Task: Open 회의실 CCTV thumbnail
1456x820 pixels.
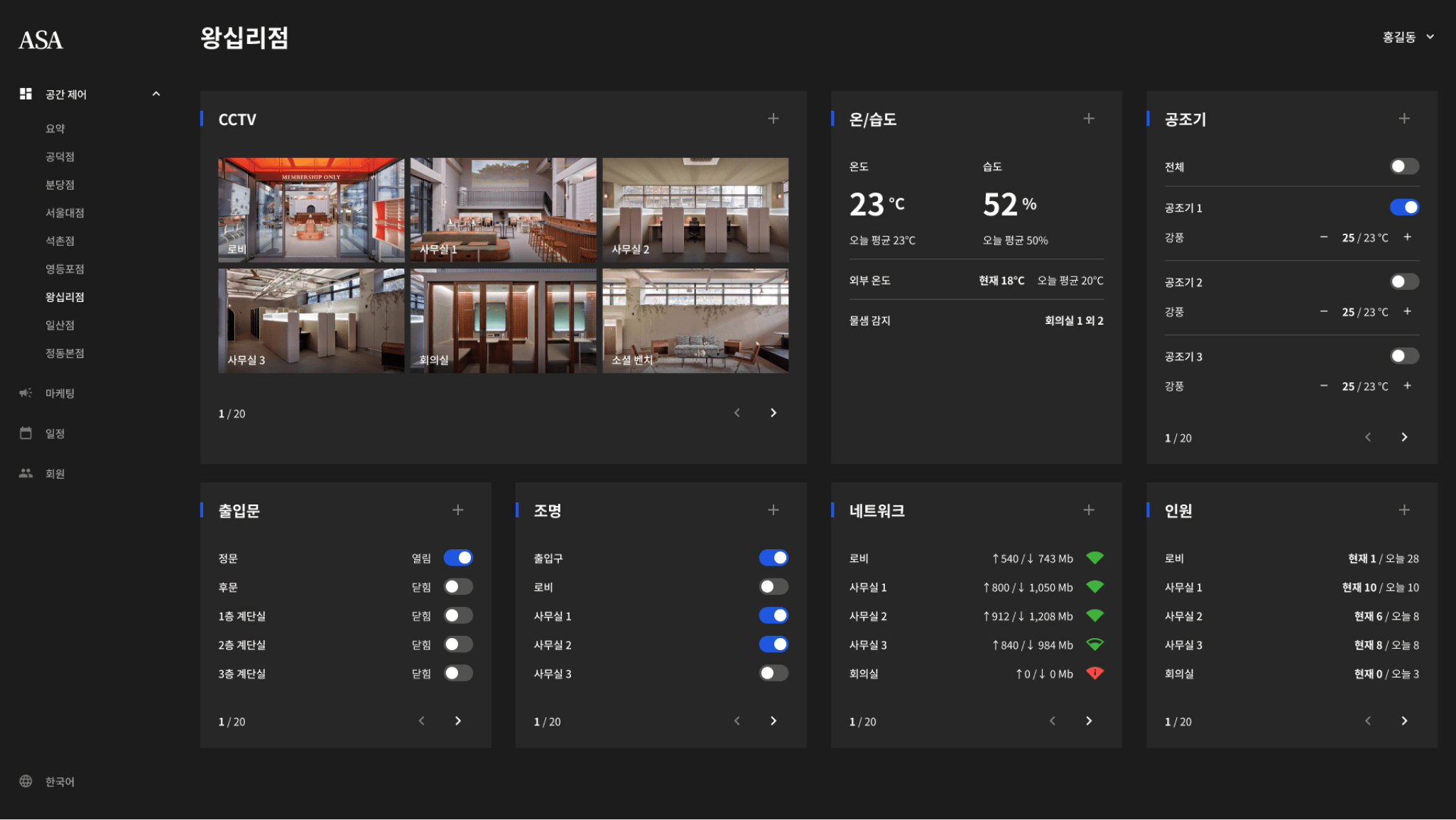Action: pyautogui.click(x=504, y=320)
